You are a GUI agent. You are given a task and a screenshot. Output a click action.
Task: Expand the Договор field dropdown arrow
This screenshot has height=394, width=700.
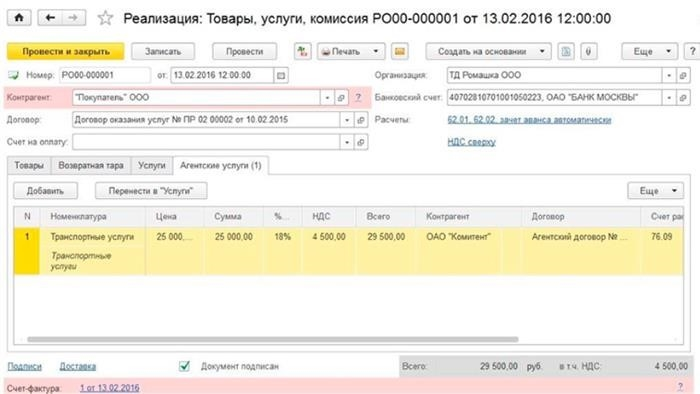[x=347, y=120]
